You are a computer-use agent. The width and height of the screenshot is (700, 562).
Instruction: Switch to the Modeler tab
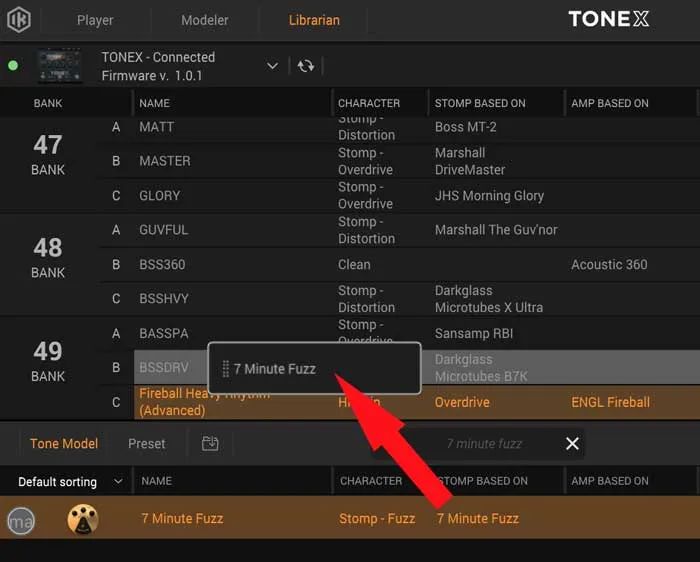pos(204,20)
